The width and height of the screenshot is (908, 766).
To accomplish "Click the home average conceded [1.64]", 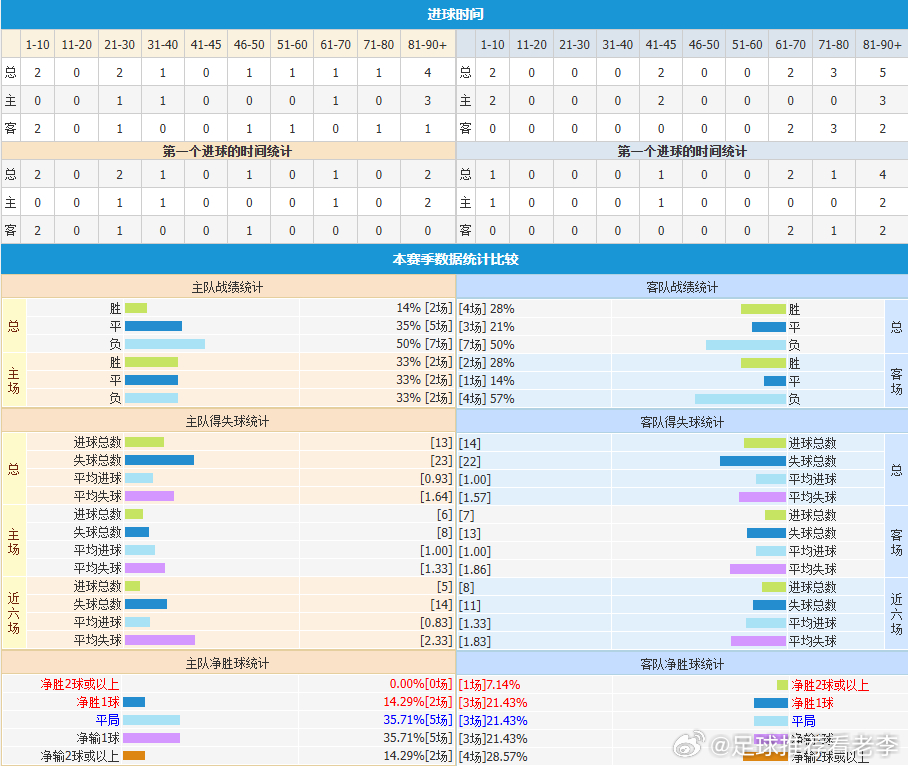I will click(436, 496).
